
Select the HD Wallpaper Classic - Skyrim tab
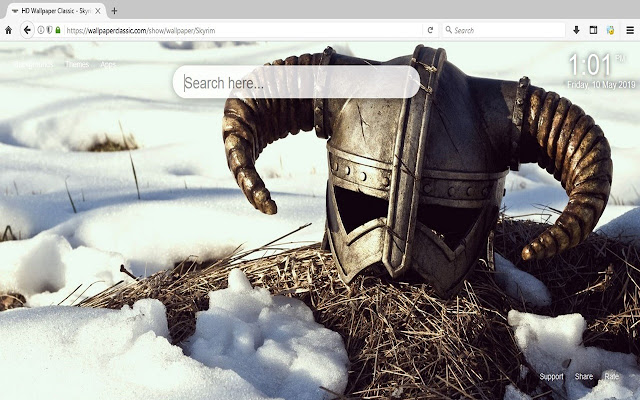tap(55, 11)
